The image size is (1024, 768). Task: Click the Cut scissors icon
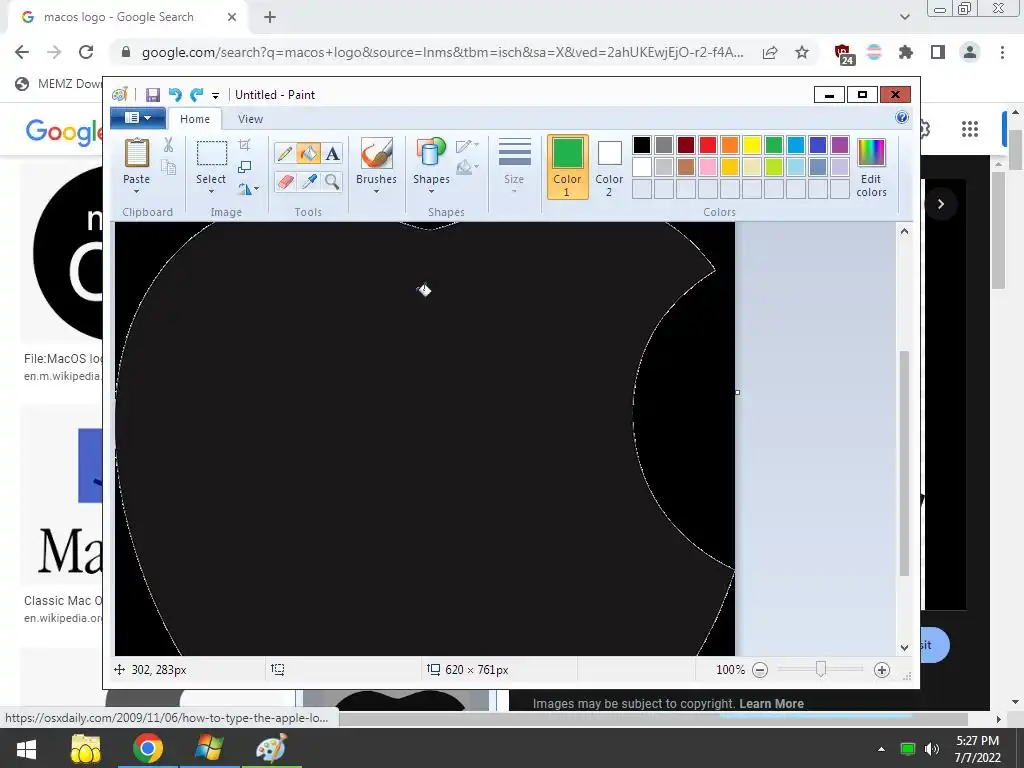pos(168,144)
